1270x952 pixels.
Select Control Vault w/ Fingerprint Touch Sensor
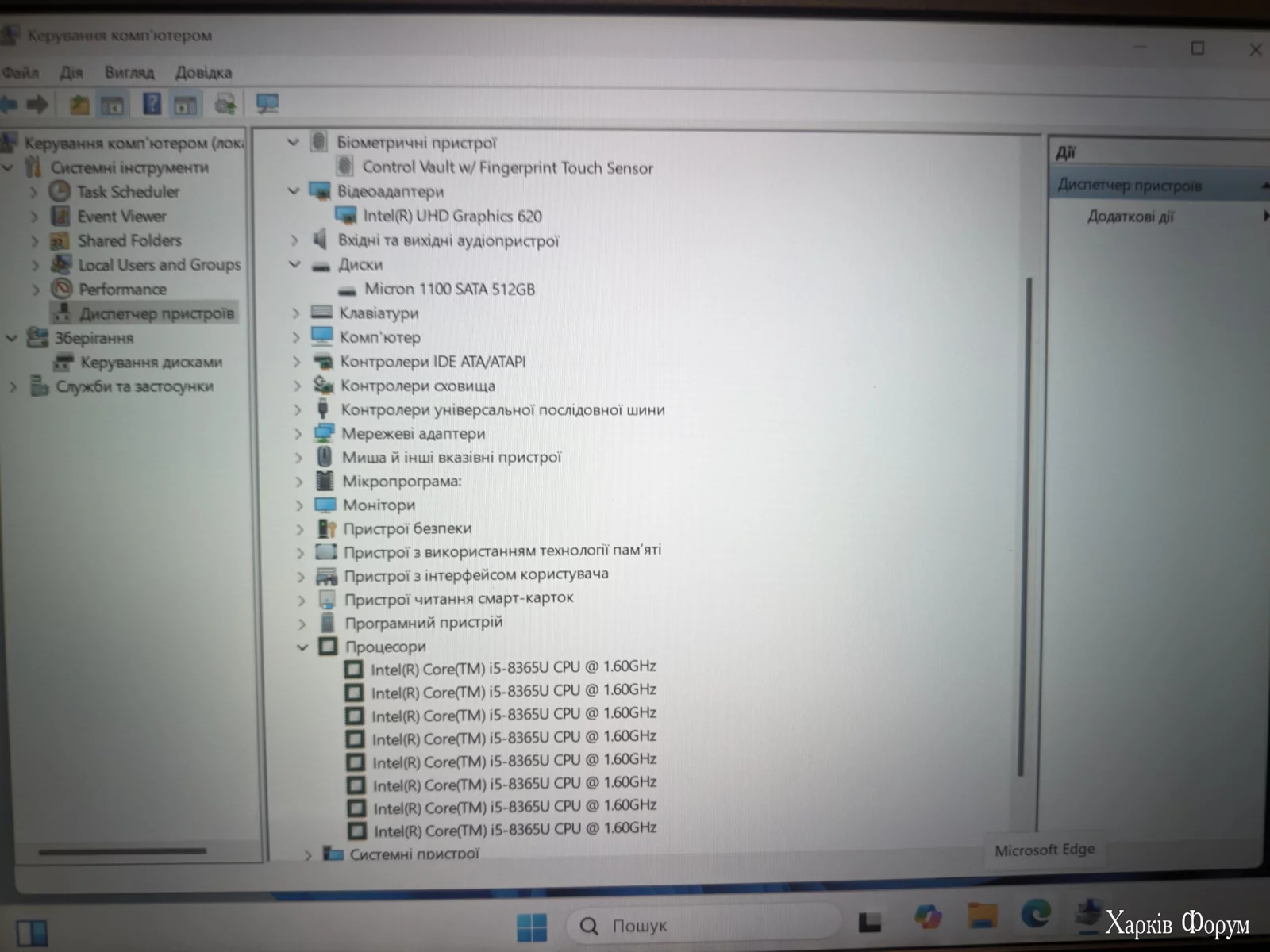click(x=507, y=167)
